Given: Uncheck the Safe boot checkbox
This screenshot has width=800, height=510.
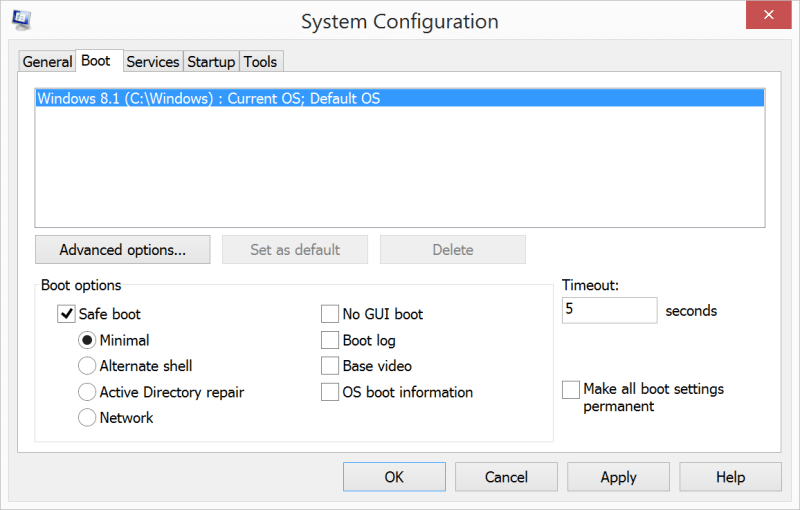Looking at the screenshot, I should pyautogui.click(x=66, y=314).
